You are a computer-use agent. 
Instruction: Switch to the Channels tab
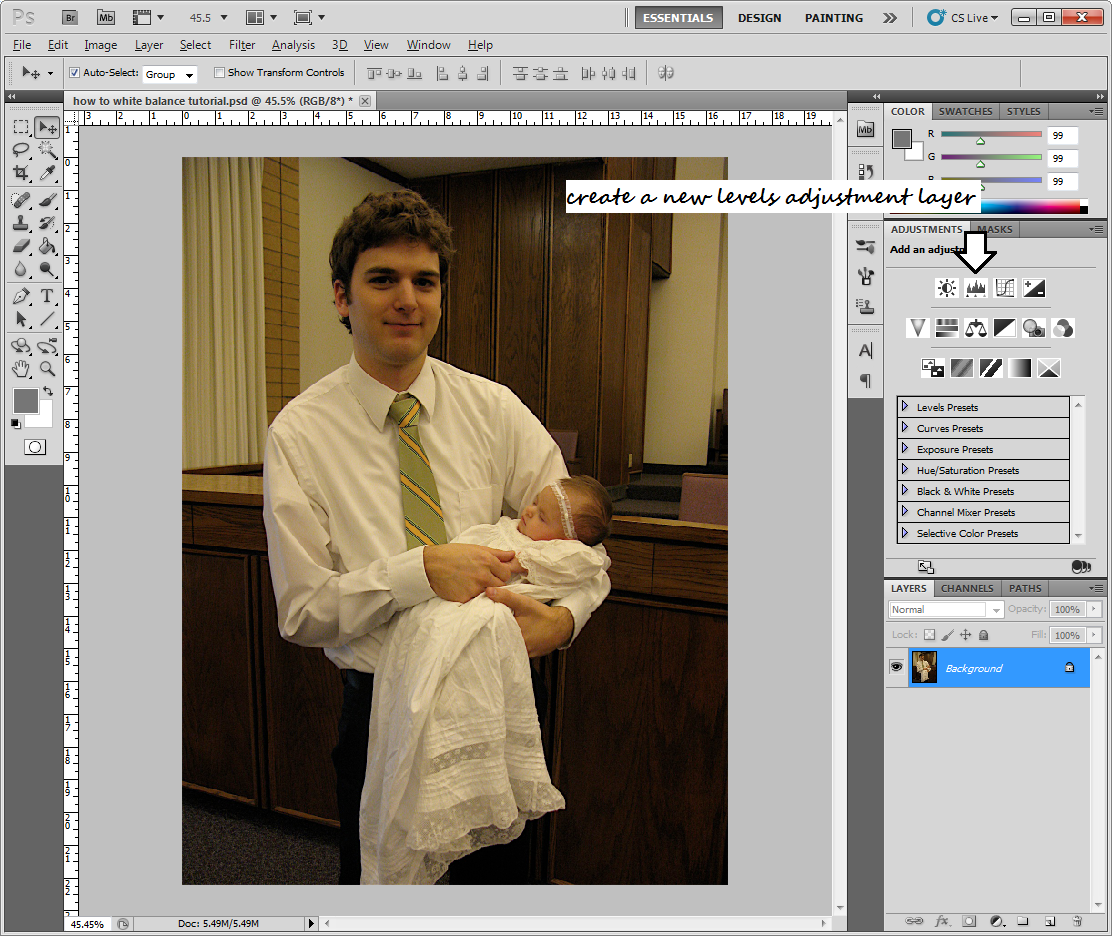[967, 589]
